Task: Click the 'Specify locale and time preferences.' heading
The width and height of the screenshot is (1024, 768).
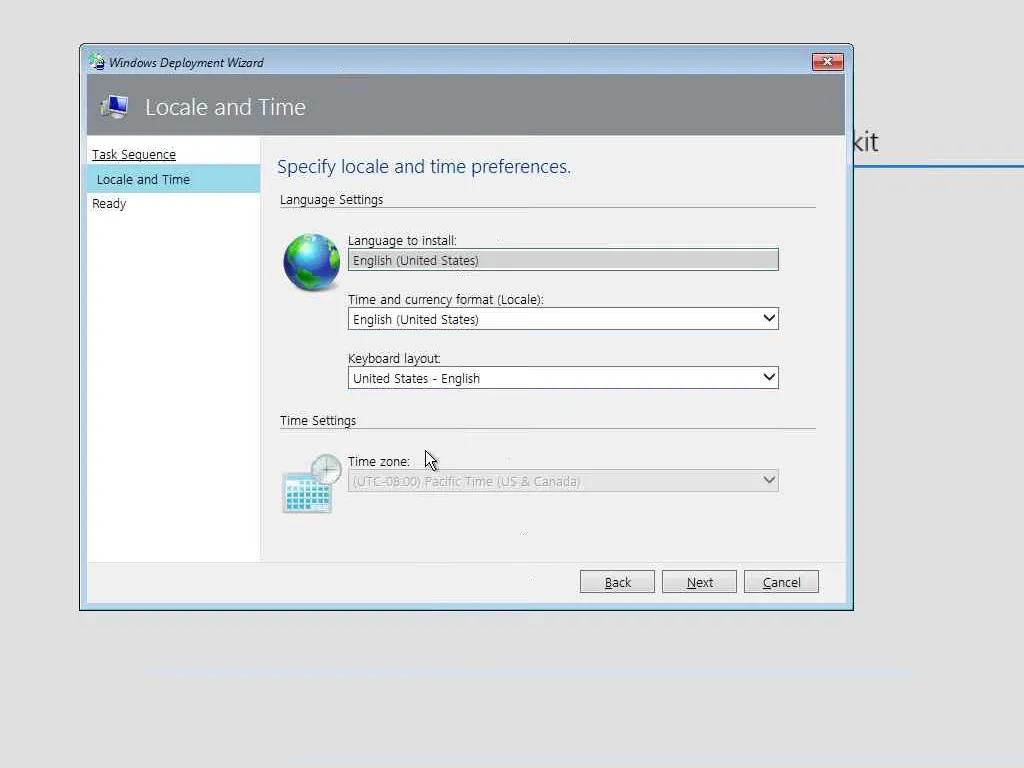Action: (x=424, y=167)
